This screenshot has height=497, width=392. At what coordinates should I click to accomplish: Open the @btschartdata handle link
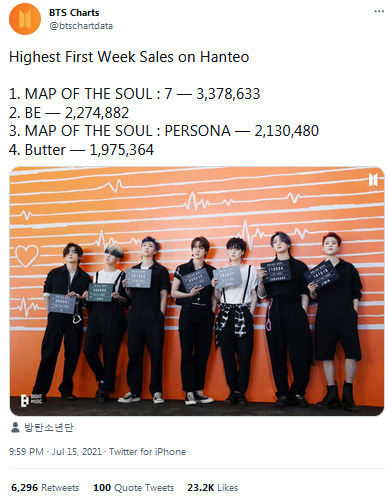pyautogui.click(x=81, y=26)
